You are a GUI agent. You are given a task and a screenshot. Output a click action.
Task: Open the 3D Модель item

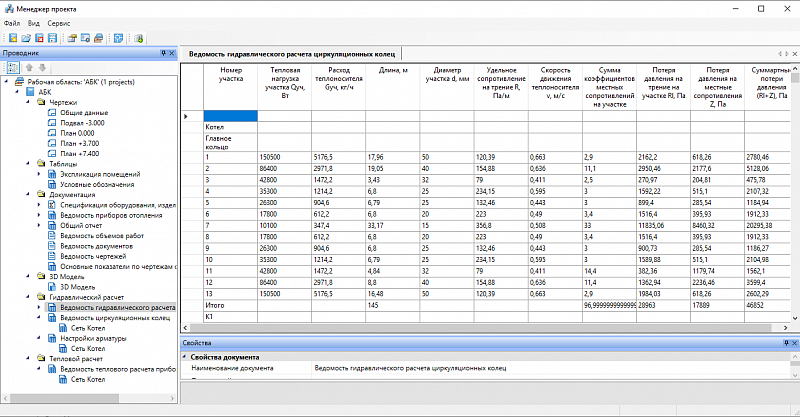[78, 287]
